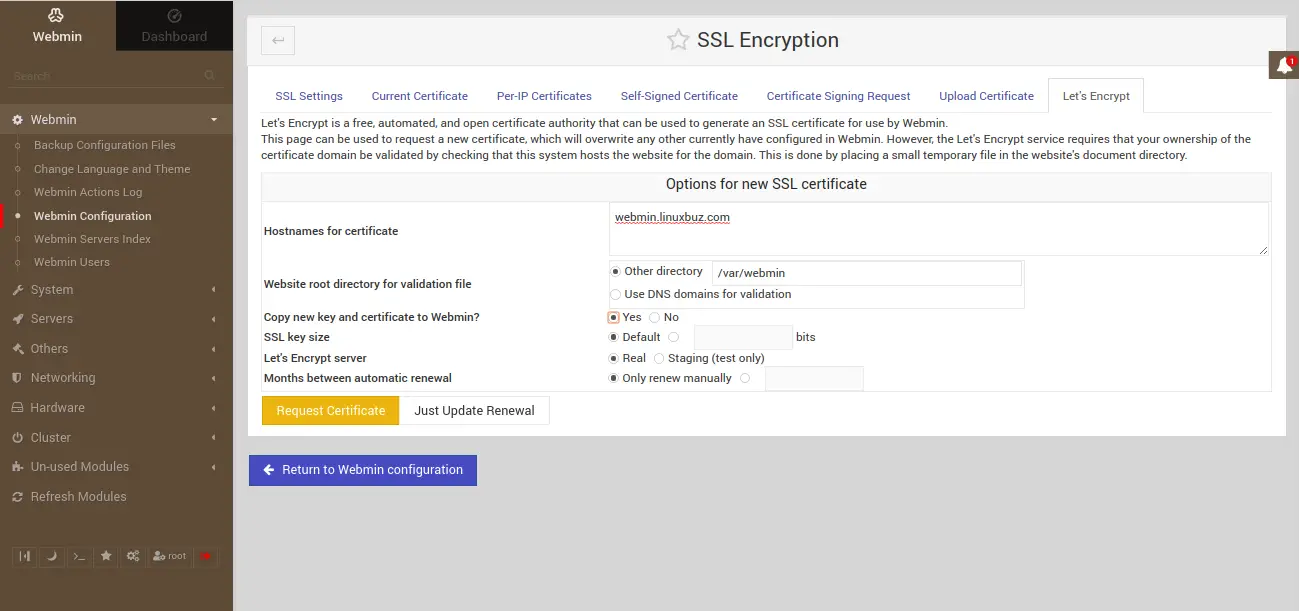Click the night mode moon icon
The width and height of the screenshot is (1299, 611).
52,556
